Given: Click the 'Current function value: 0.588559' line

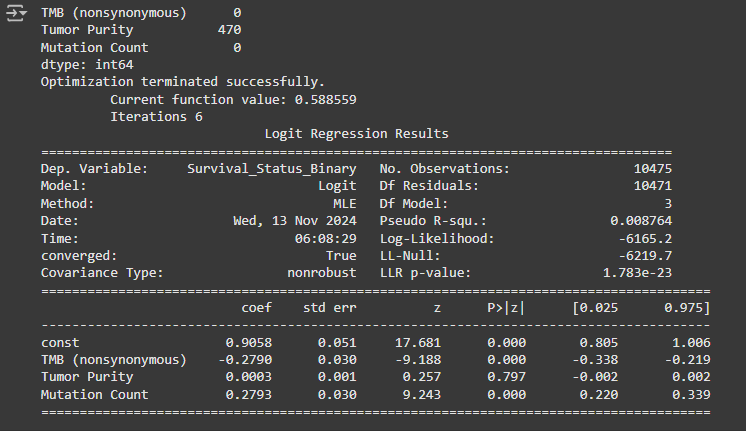Looking at the screenshot, I should 233,99.
